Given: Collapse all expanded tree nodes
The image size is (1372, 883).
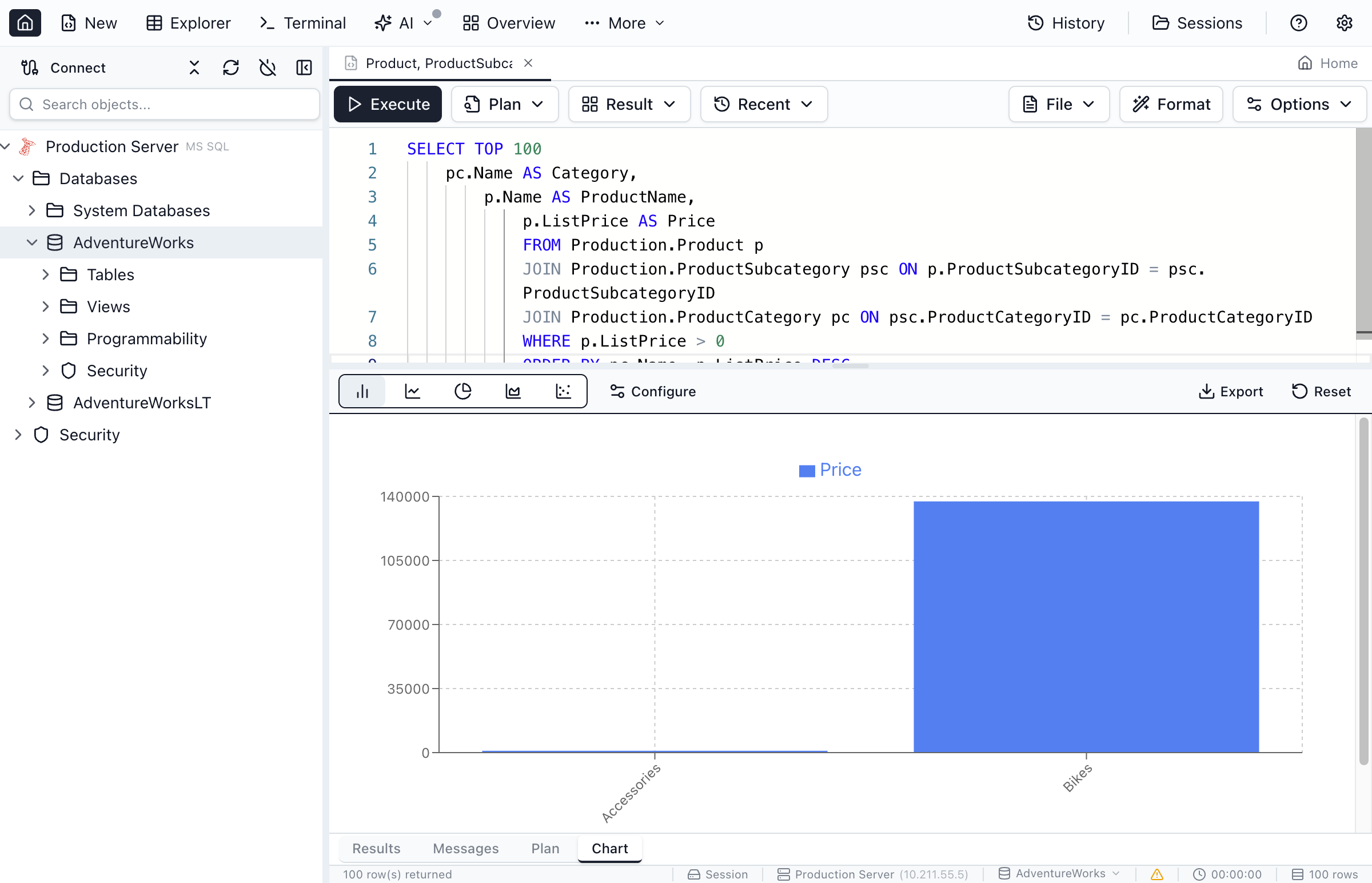Looking at the screenshot, I should [193, 67].
